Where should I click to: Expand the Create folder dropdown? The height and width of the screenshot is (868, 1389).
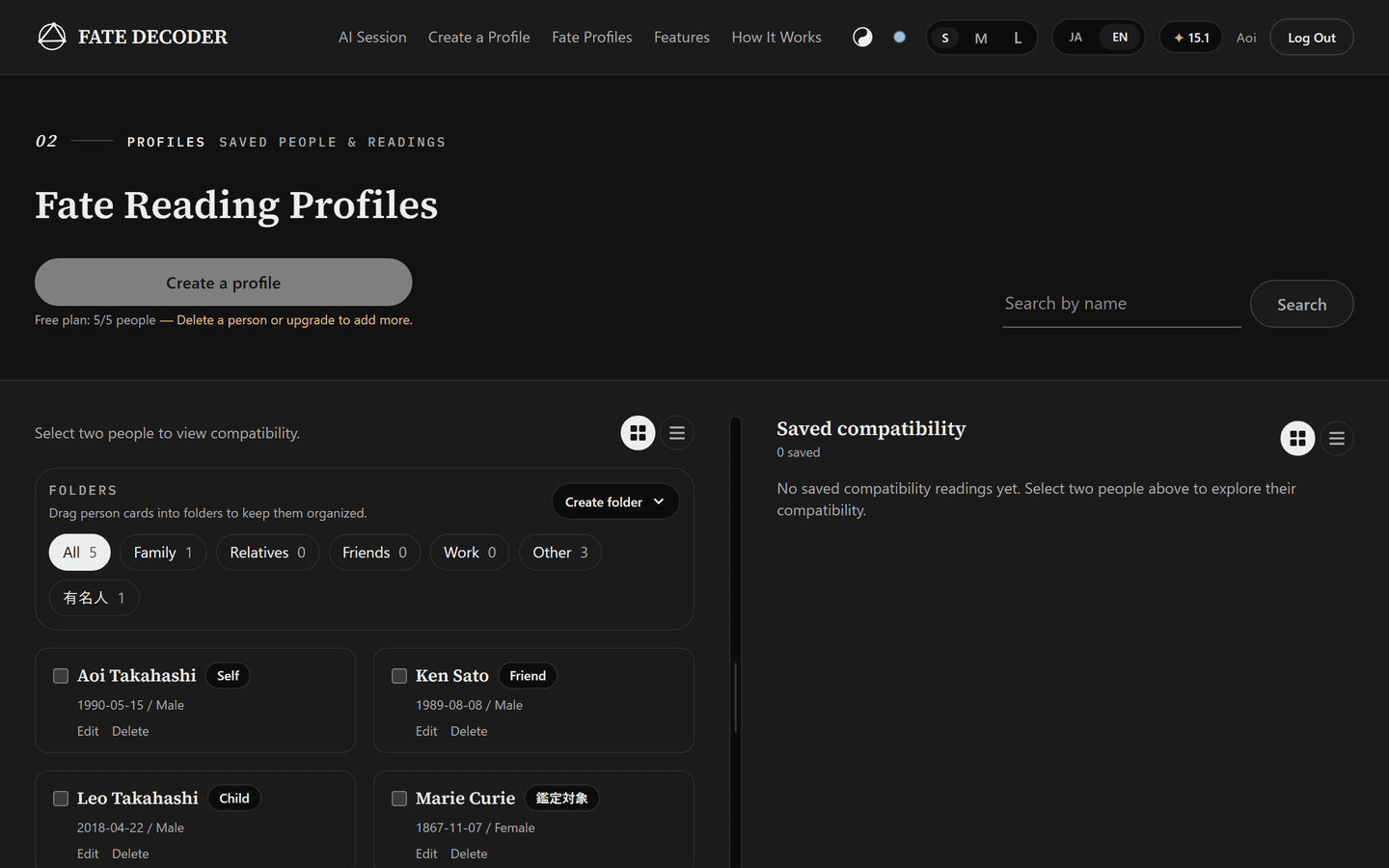[x=615, y=502]
